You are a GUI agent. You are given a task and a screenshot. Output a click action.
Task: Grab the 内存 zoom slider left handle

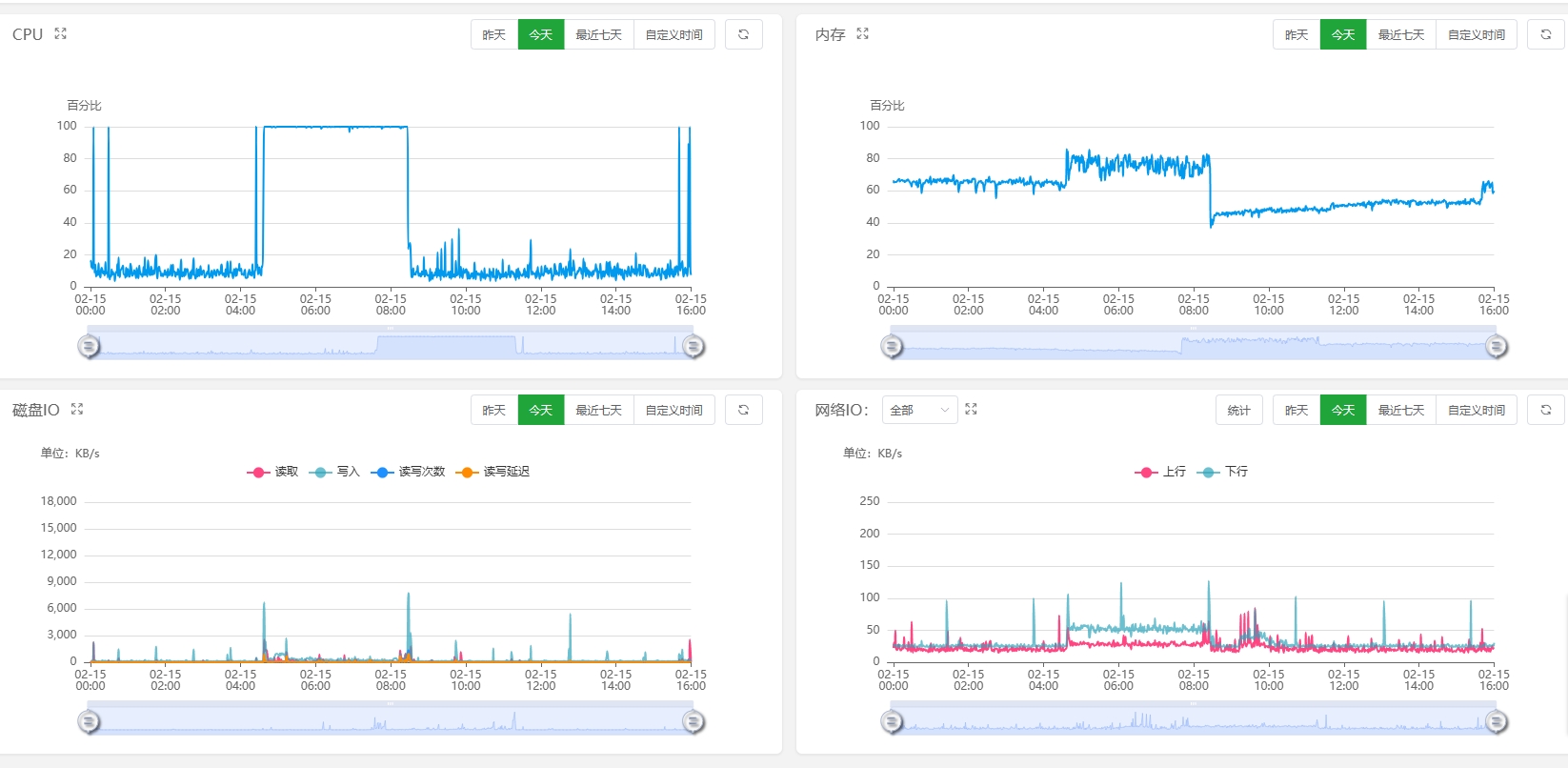pos(892,346)
